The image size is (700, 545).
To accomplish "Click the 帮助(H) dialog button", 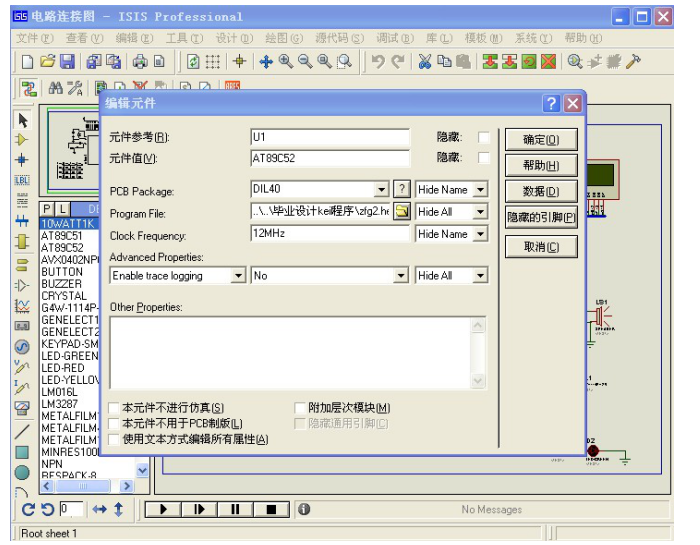I will pyautogui.click(x=541, y=166).
